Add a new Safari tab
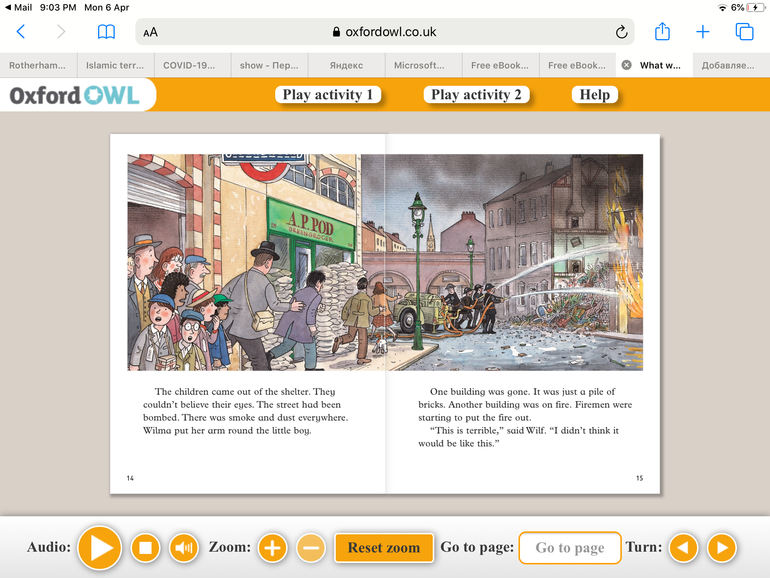 [x=703, y=32]
